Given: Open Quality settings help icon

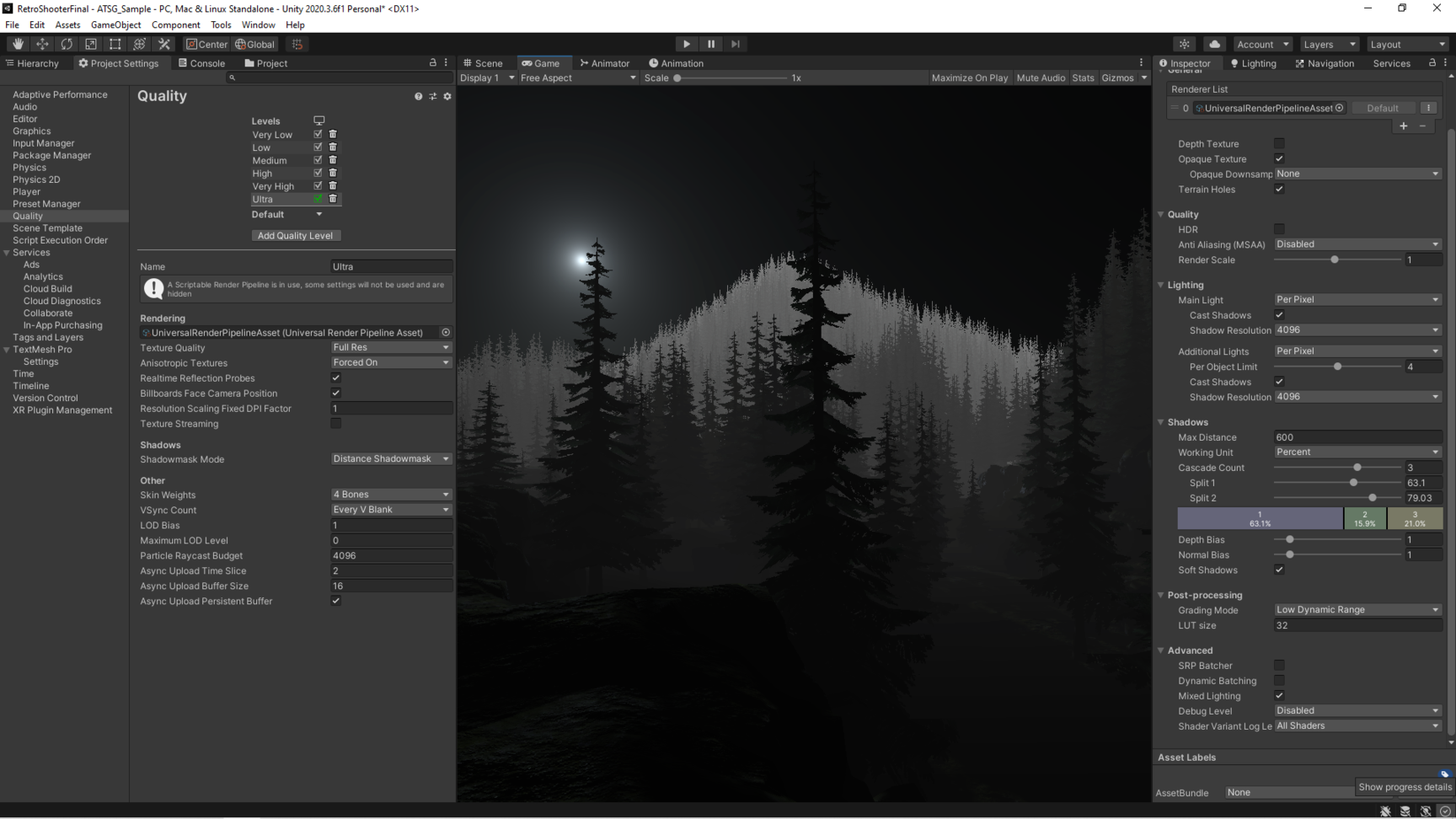Looking at the screenshot, I should pyautogui.click(x=418, y=96).
